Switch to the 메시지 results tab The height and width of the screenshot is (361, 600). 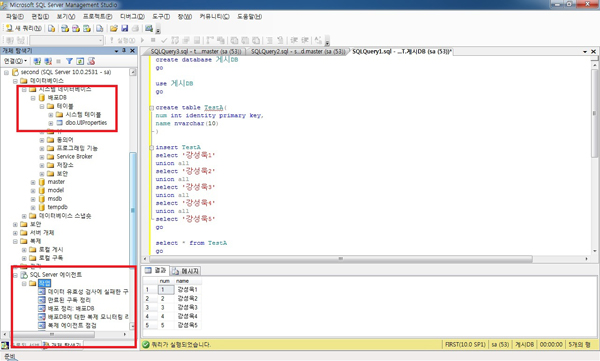click(186, 271)
